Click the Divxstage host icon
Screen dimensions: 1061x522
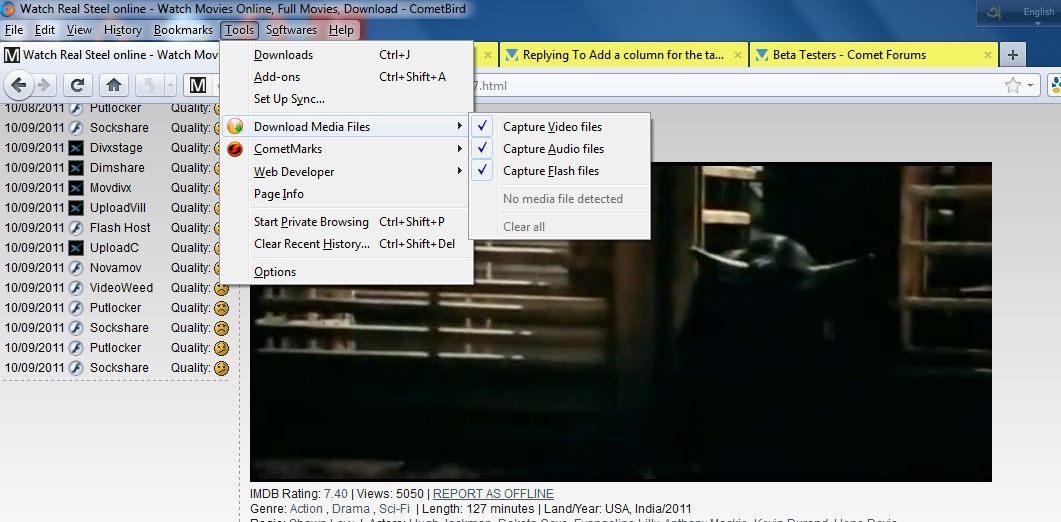76,148
